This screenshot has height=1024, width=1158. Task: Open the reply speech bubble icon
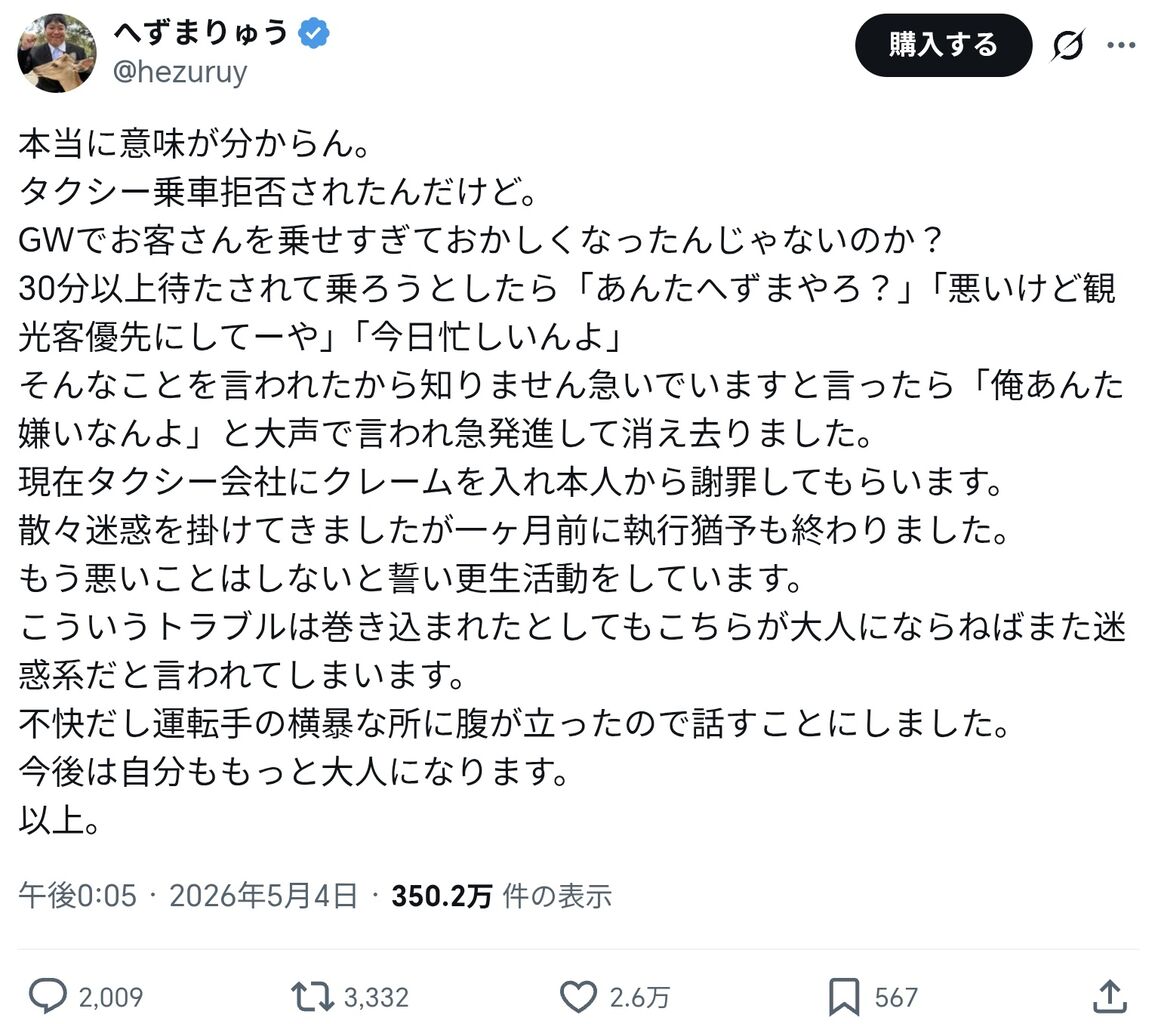(x=47, y=997)
